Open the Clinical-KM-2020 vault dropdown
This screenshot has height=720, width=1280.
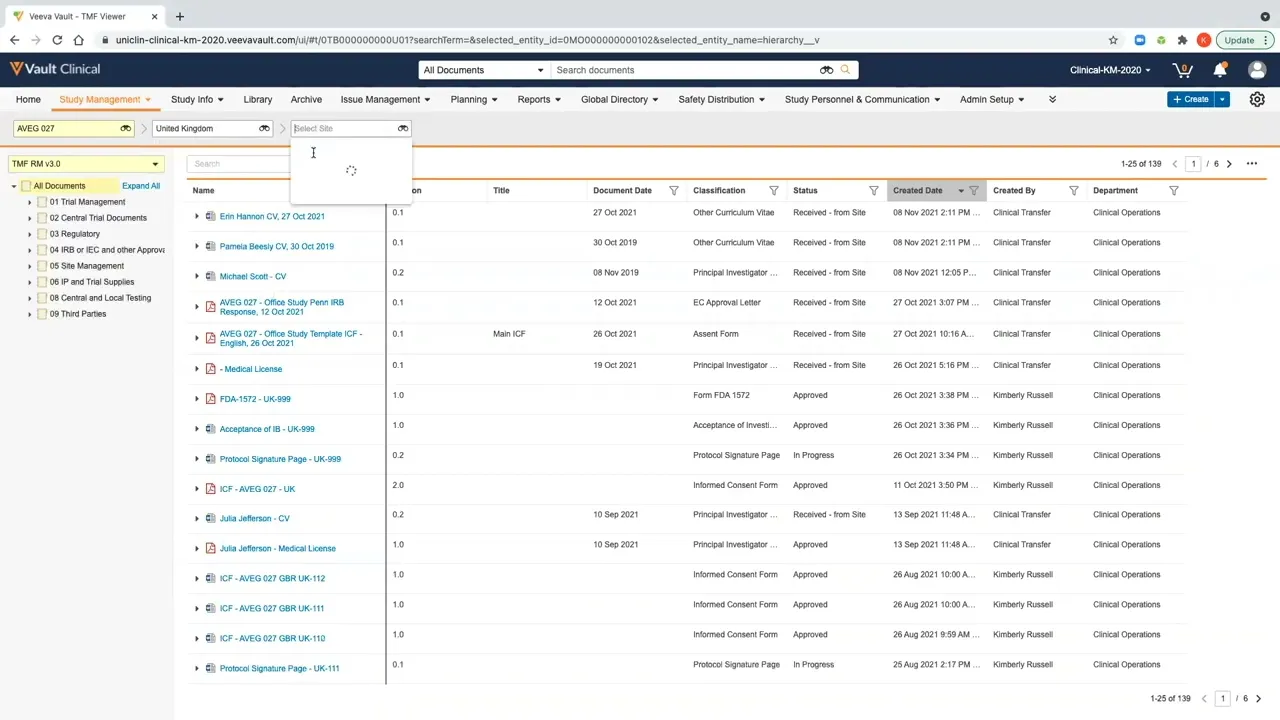(1110, 70)
